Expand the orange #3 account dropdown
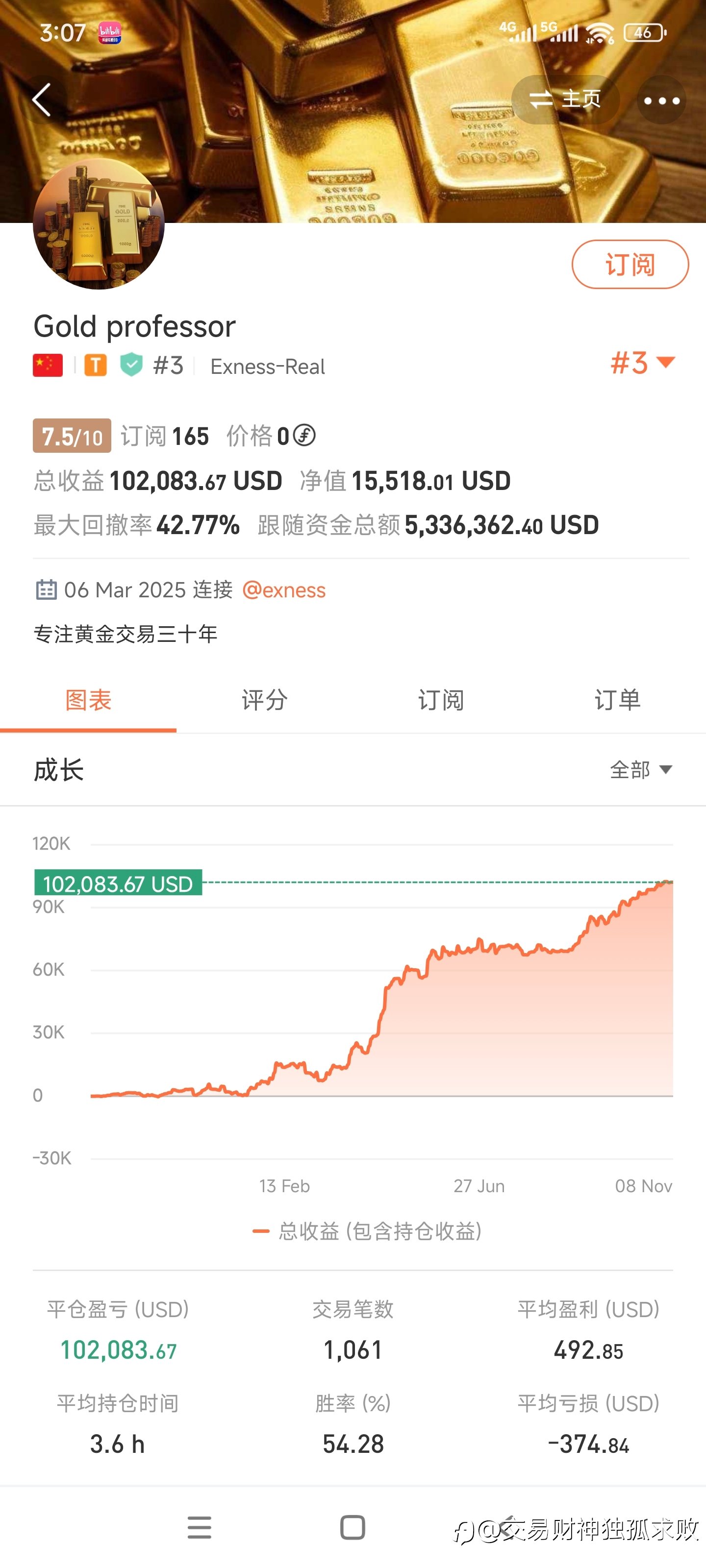Screen dimensions: 706x1568 tap(642, 363)
